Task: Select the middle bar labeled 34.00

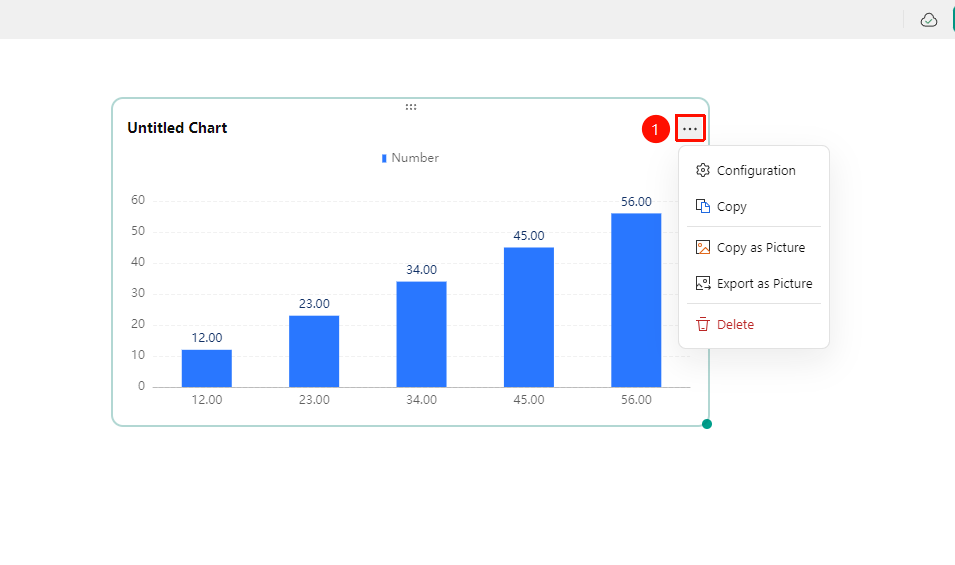Action: click(x=421, y=334)
